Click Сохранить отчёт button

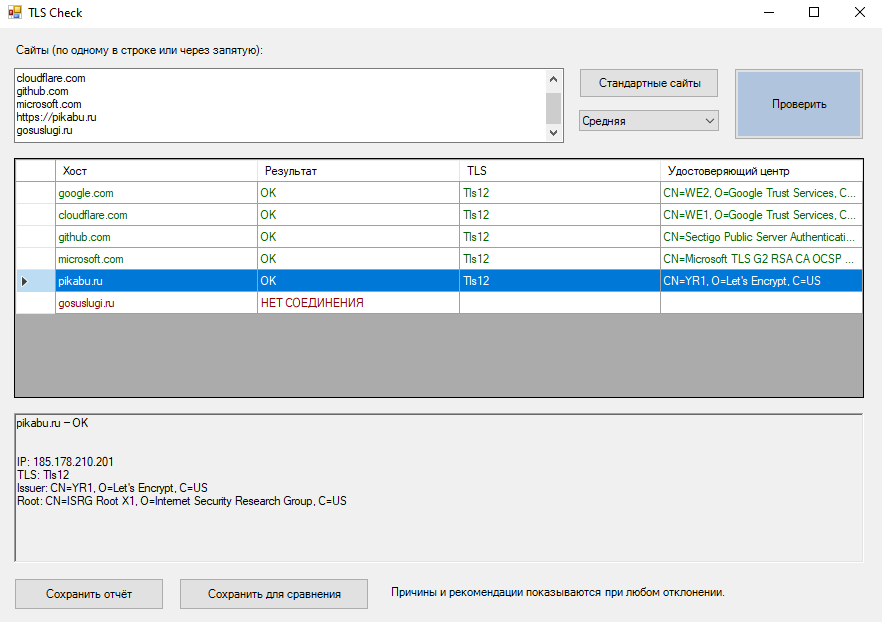click(89, 594)
